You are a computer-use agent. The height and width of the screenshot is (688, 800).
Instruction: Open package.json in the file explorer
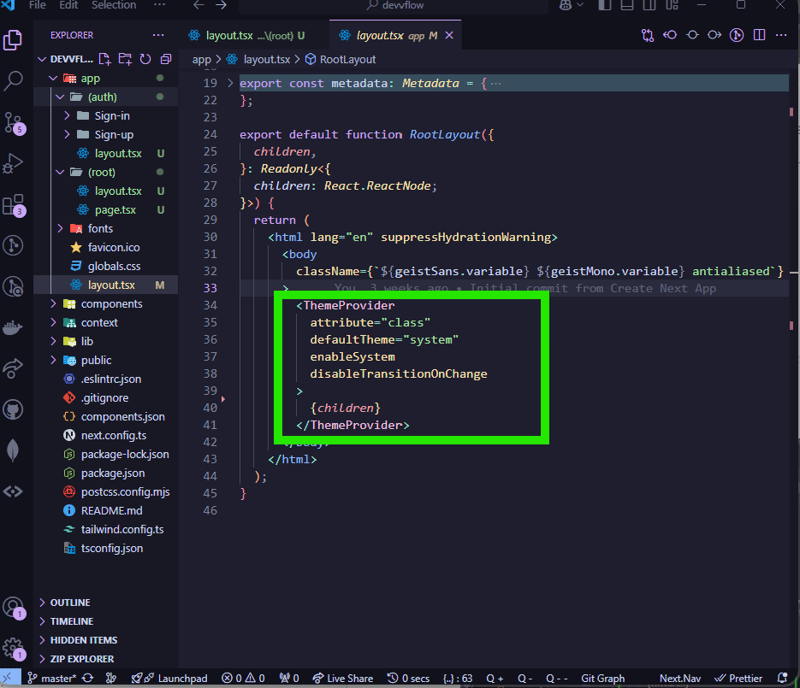[112, 473]
